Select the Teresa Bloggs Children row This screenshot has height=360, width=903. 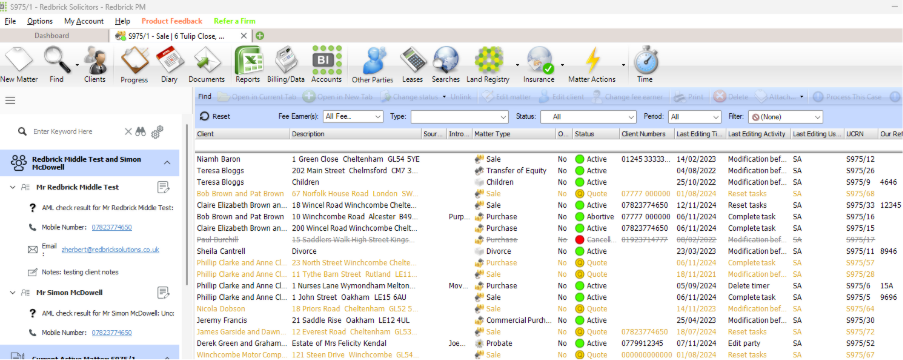tap(549, 182)
